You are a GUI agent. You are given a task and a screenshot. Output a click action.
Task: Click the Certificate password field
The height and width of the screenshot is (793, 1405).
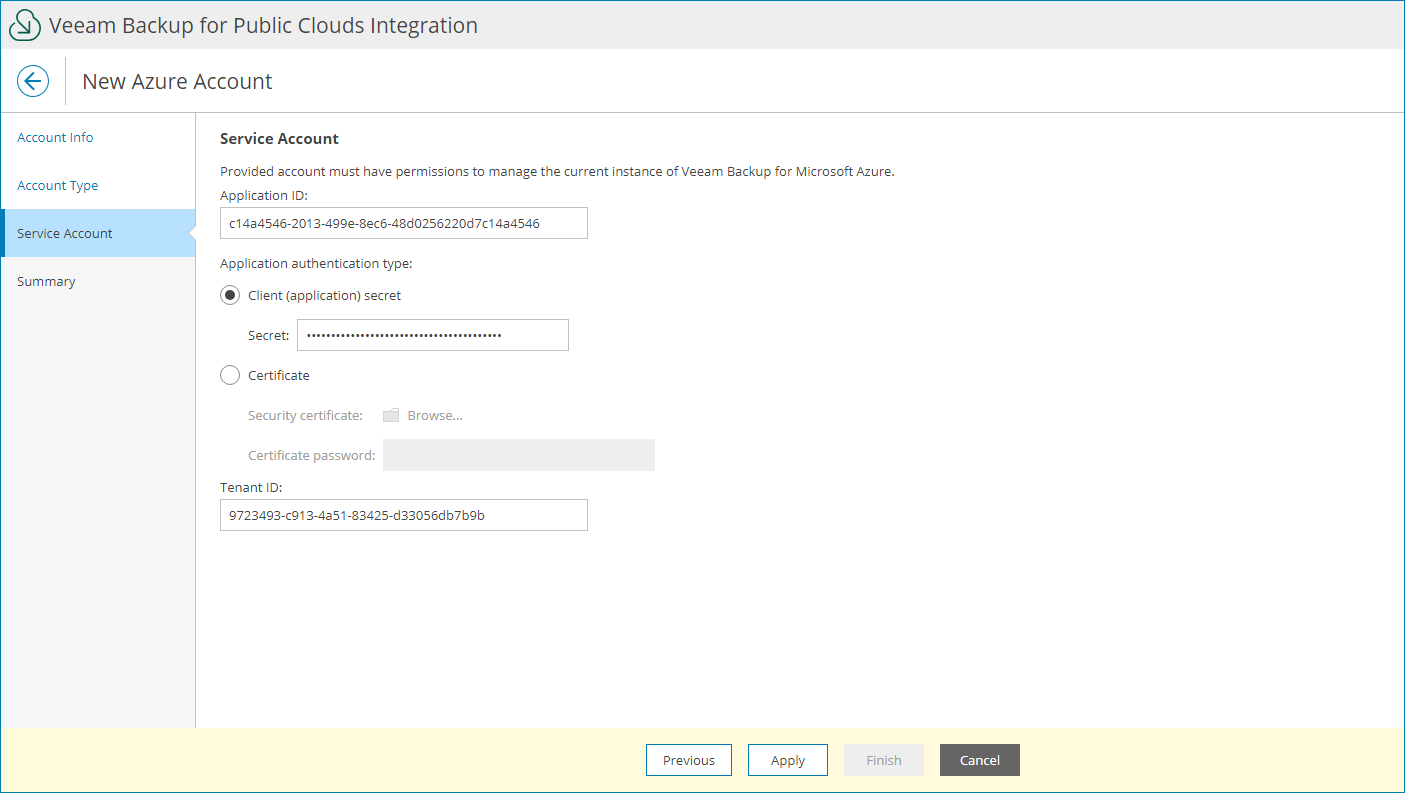point(518,455)
